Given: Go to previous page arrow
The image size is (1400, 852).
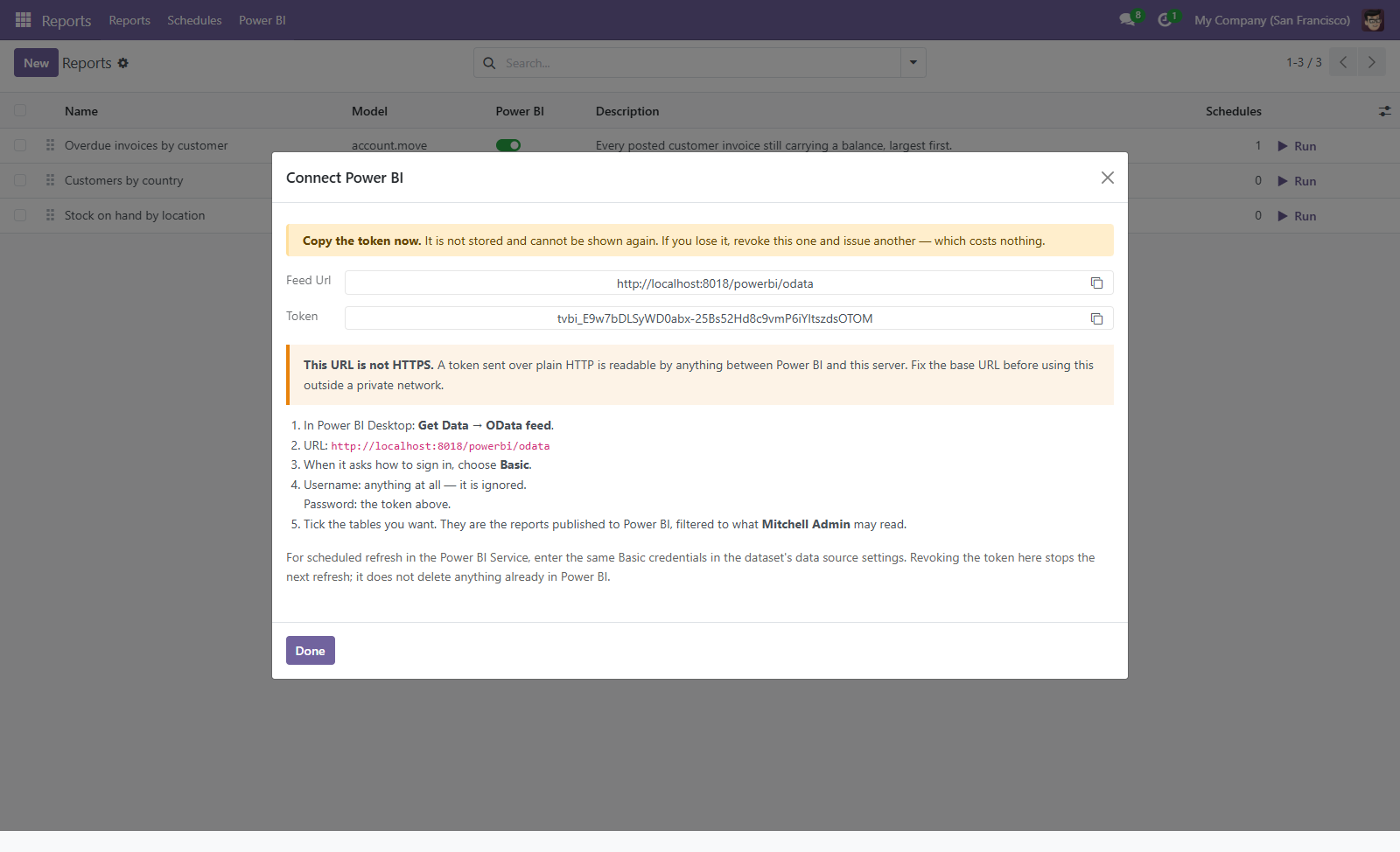Looking at the screenshot, I should coord(1343,62).
